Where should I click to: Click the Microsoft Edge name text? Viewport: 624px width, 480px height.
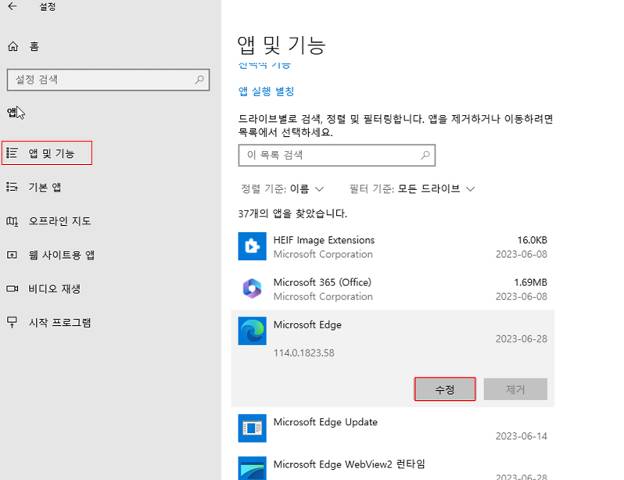pyautogui.click(x=307, y=325)
